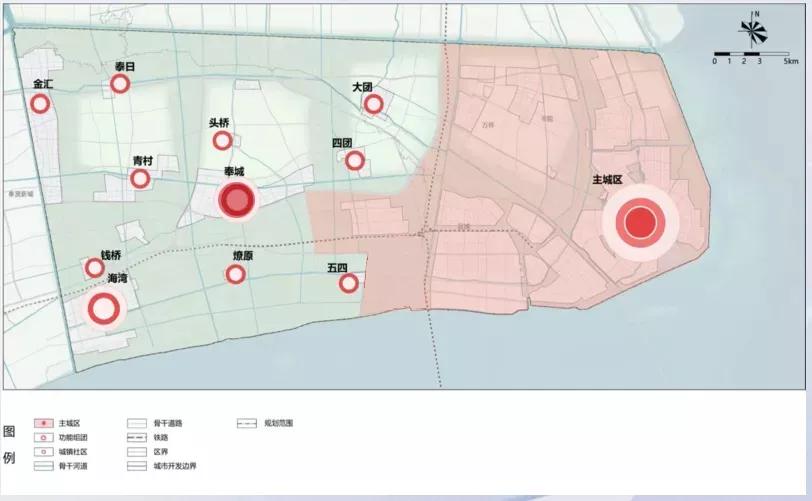Click the 海湾 place label
This screenshot has width=812, height=501.
(x=118, y=278)
